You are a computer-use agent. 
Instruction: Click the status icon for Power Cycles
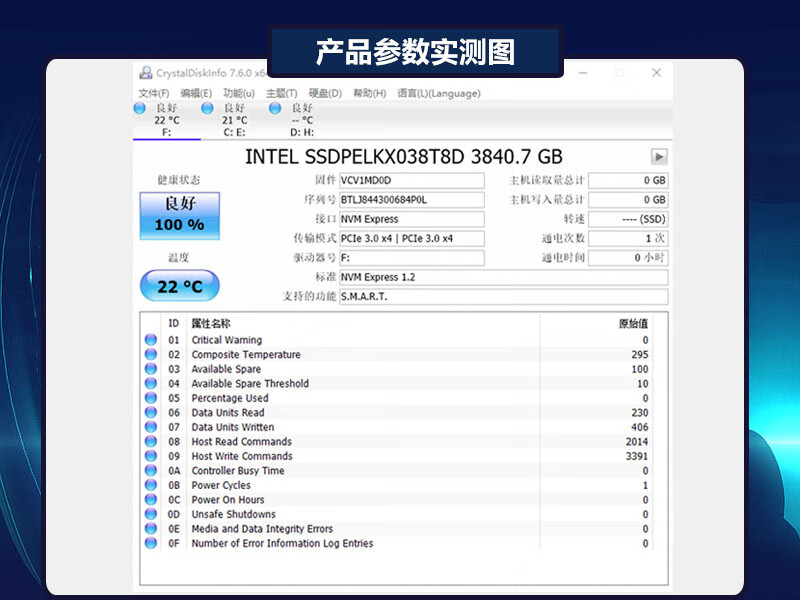tap(151, 485)
